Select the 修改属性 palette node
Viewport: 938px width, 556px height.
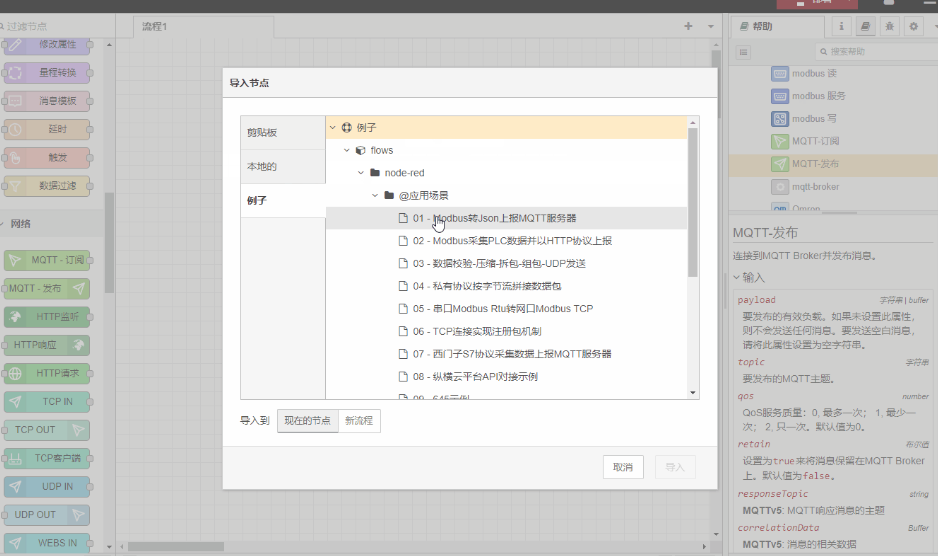[x=47, y=44]
